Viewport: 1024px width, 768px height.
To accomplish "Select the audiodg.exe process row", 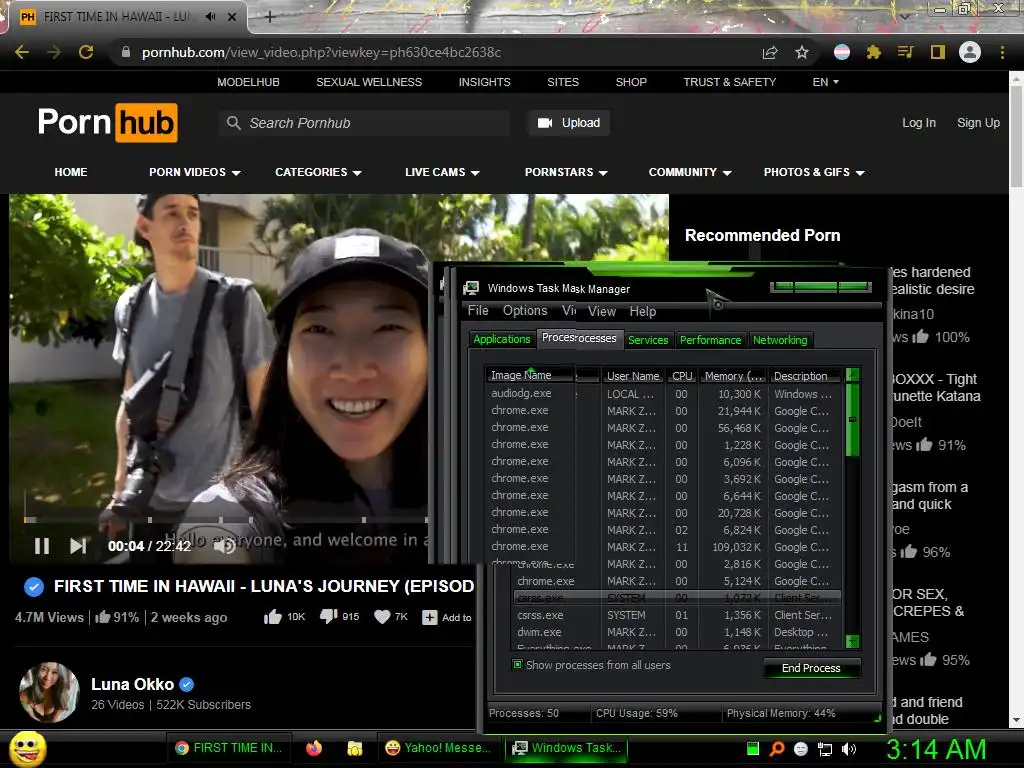I will [663, 394].
